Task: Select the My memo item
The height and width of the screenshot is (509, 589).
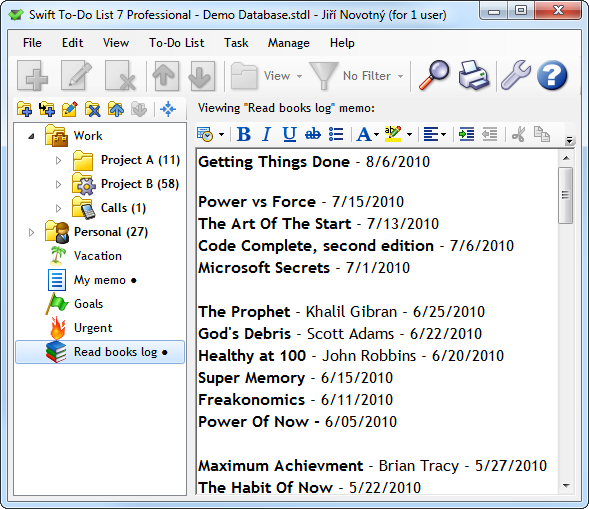Action: [x=100, y=280]
